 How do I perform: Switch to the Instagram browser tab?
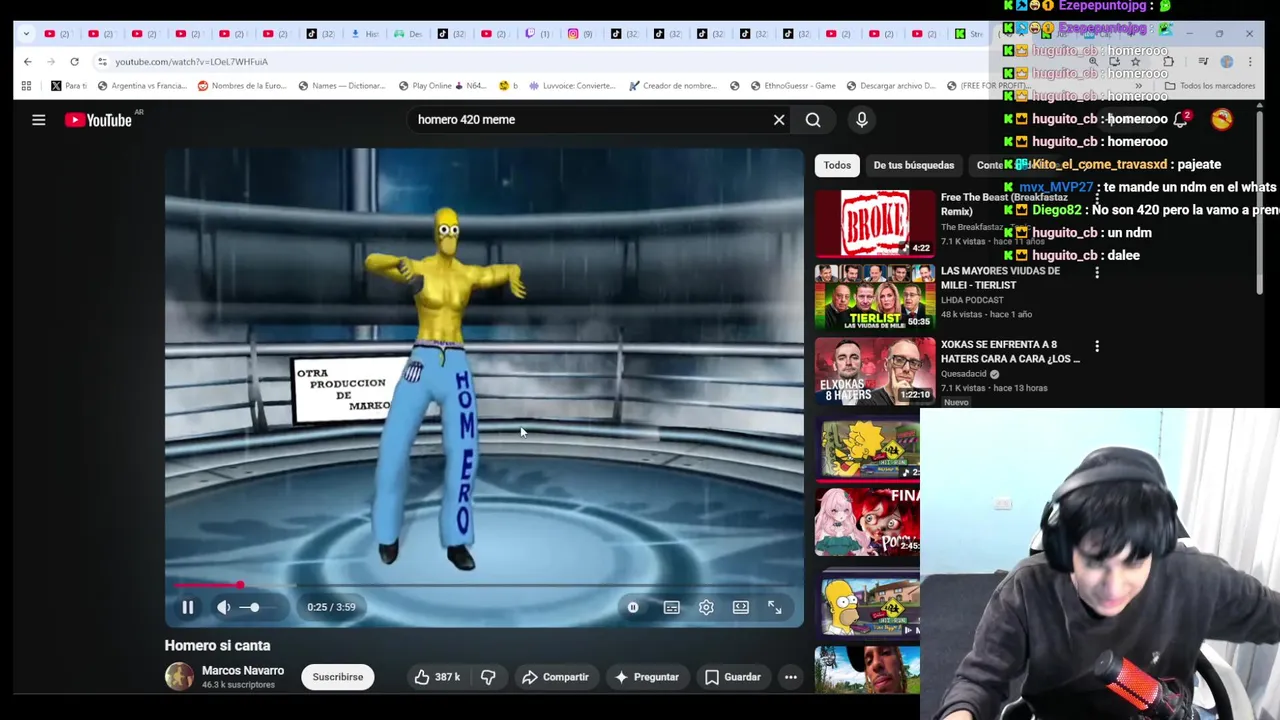(x=579, y=34)
